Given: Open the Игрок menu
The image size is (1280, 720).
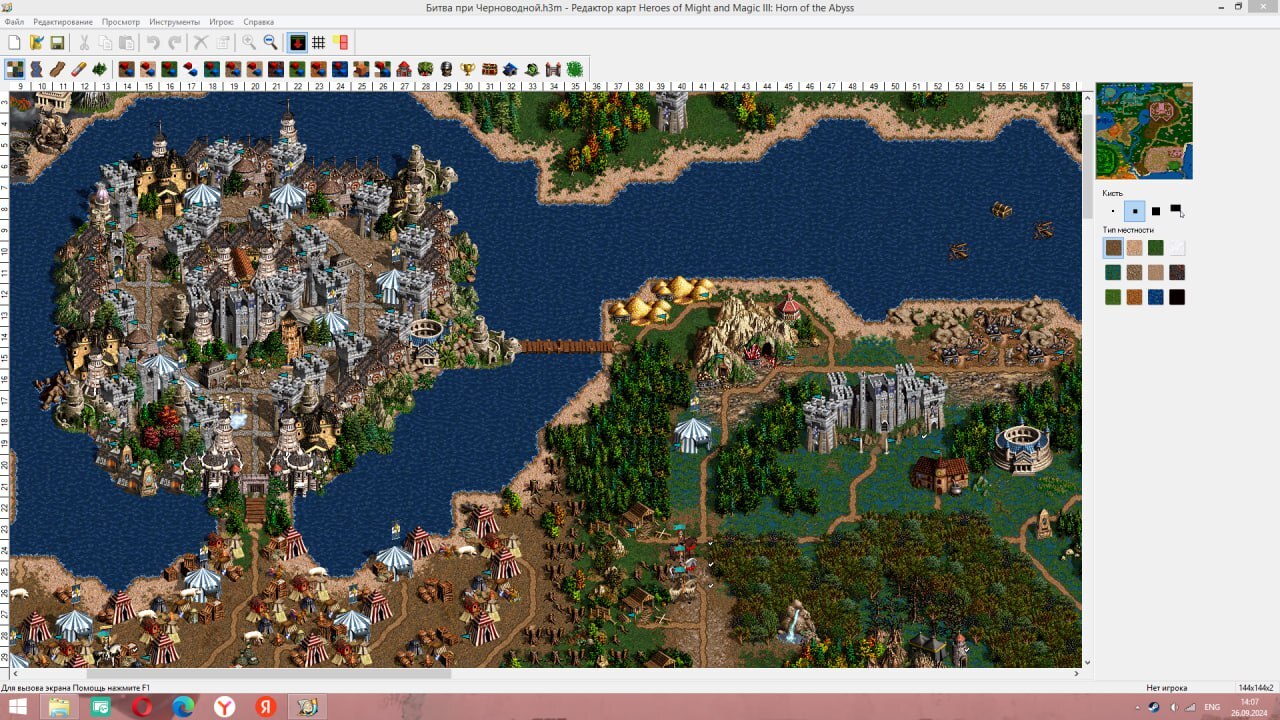Looking at the screenshot, I should (222, 22).
